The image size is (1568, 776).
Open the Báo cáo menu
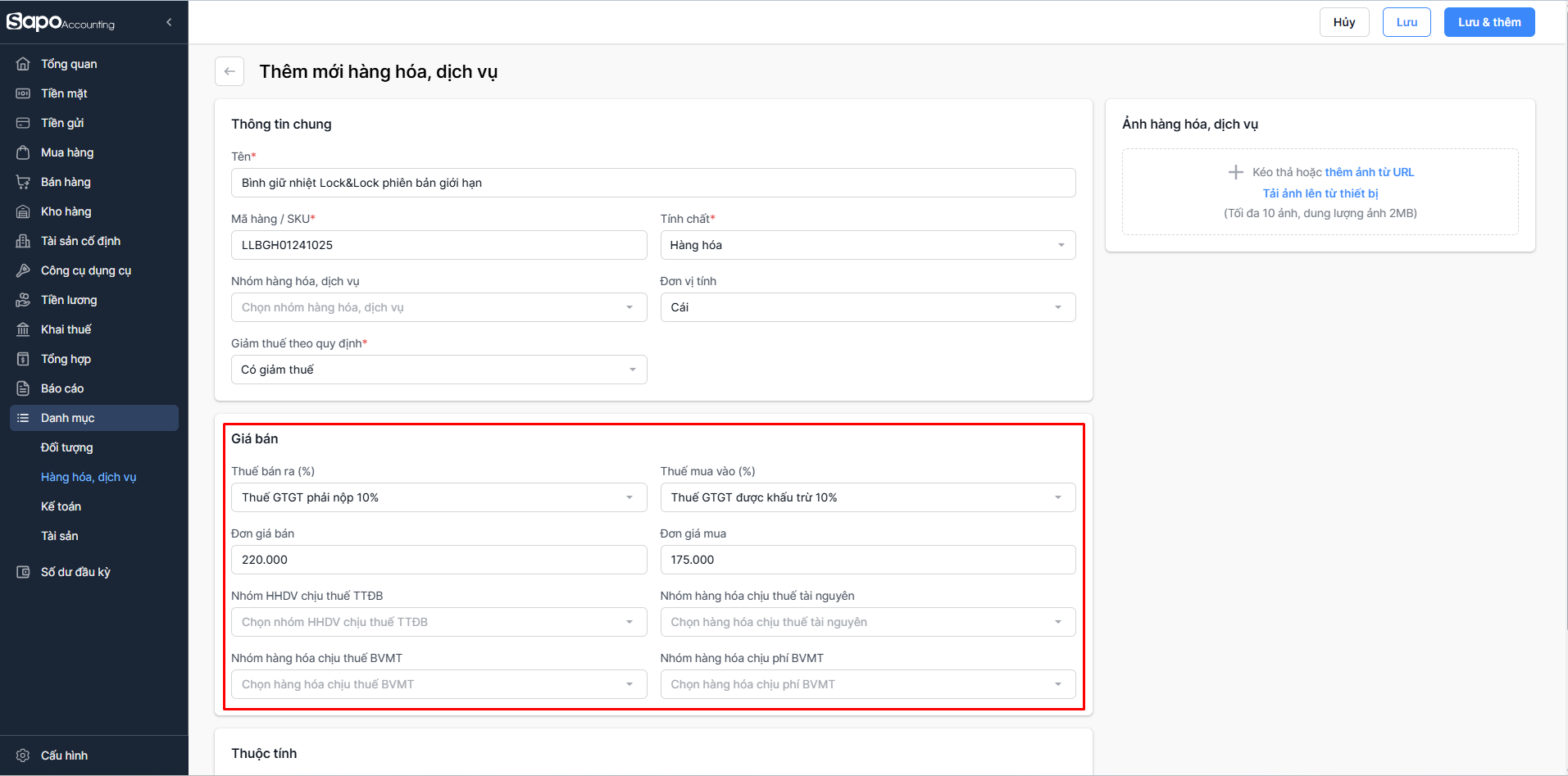62,388
